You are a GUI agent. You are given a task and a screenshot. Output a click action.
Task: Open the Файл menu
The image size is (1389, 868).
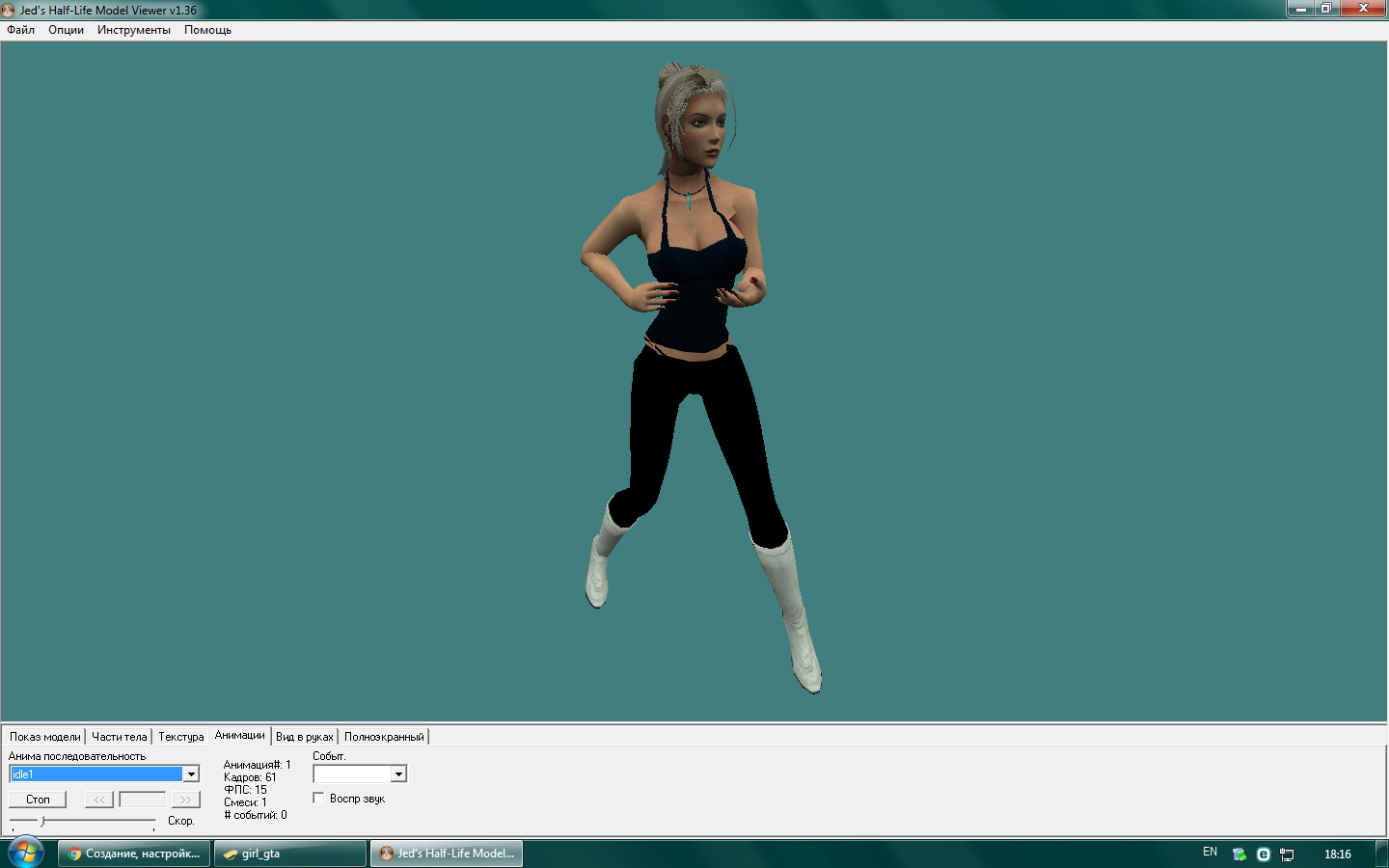point(21,30)
